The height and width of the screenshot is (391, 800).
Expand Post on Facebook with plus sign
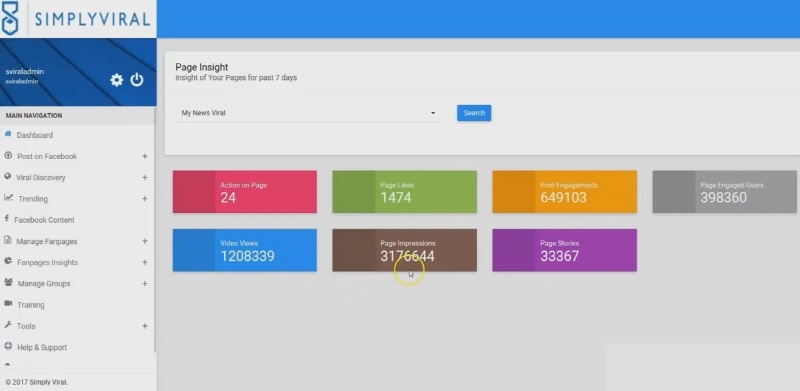145,156
